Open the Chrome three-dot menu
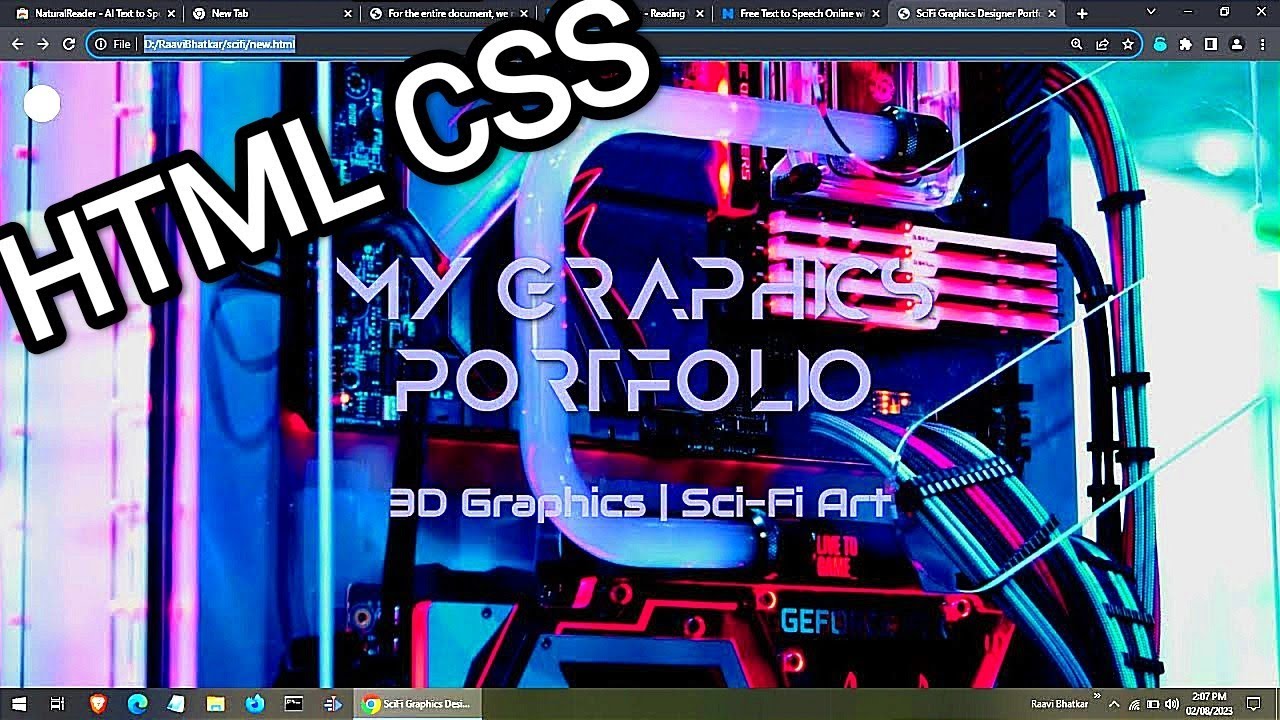1280x720 pixels. click(x=1263, y=44)
